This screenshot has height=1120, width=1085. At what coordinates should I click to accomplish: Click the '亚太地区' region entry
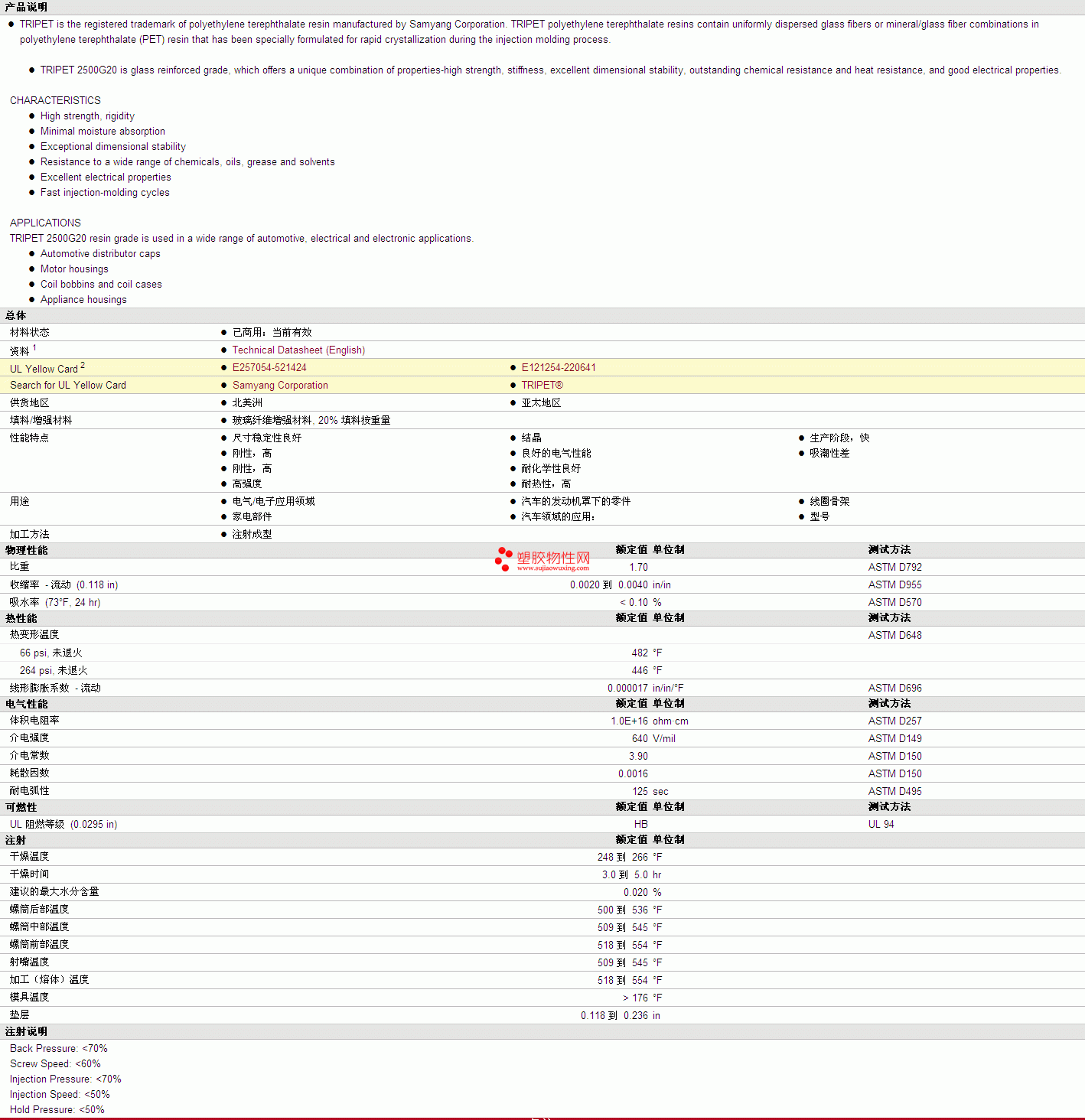541,403
